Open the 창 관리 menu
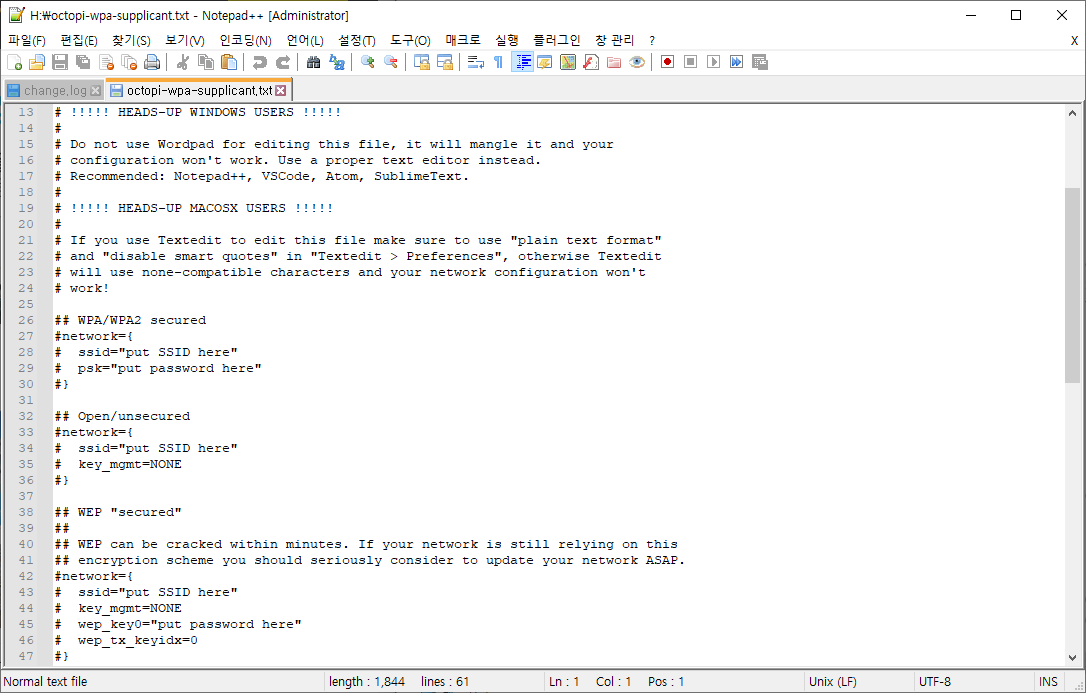Image resolution: width=1086 pixels, height=693 pixels. [614, 40]
